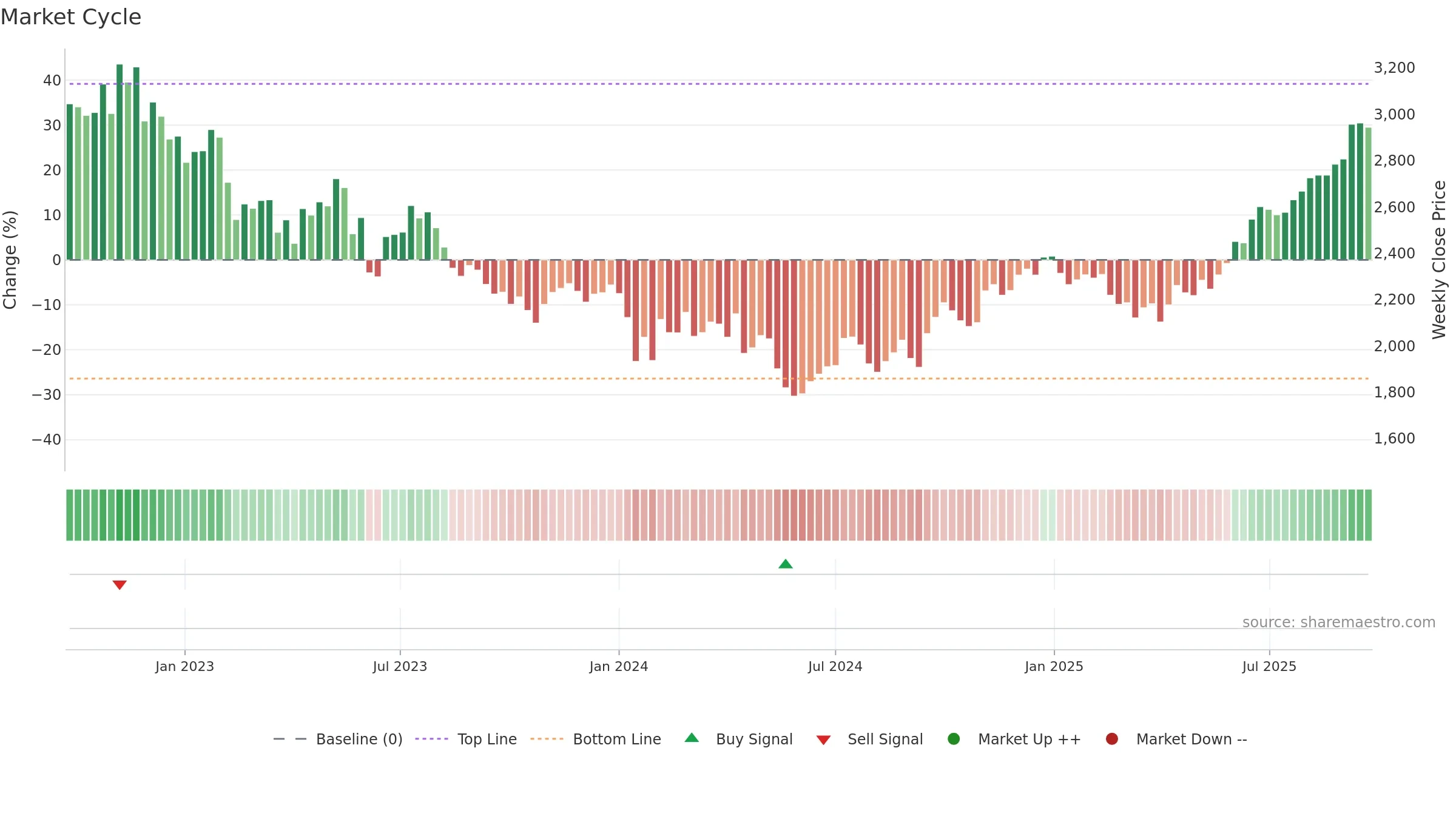The height and width of the screenshot is (819, 1456).
Task: Click the Jul 2024 x-axis label
Action: (835, 666)
